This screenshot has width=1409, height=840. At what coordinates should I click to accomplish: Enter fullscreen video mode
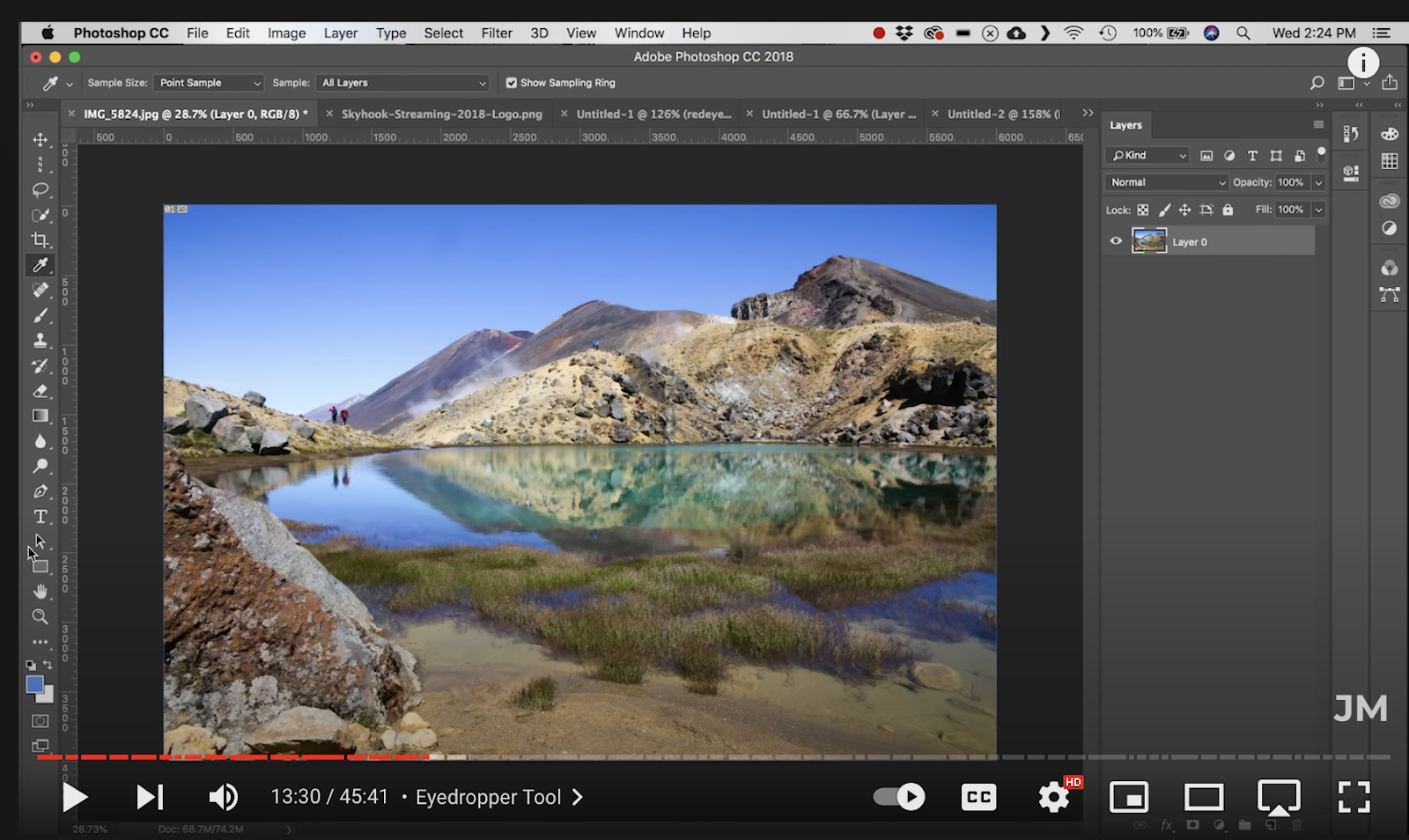[x=1354, y=797]
